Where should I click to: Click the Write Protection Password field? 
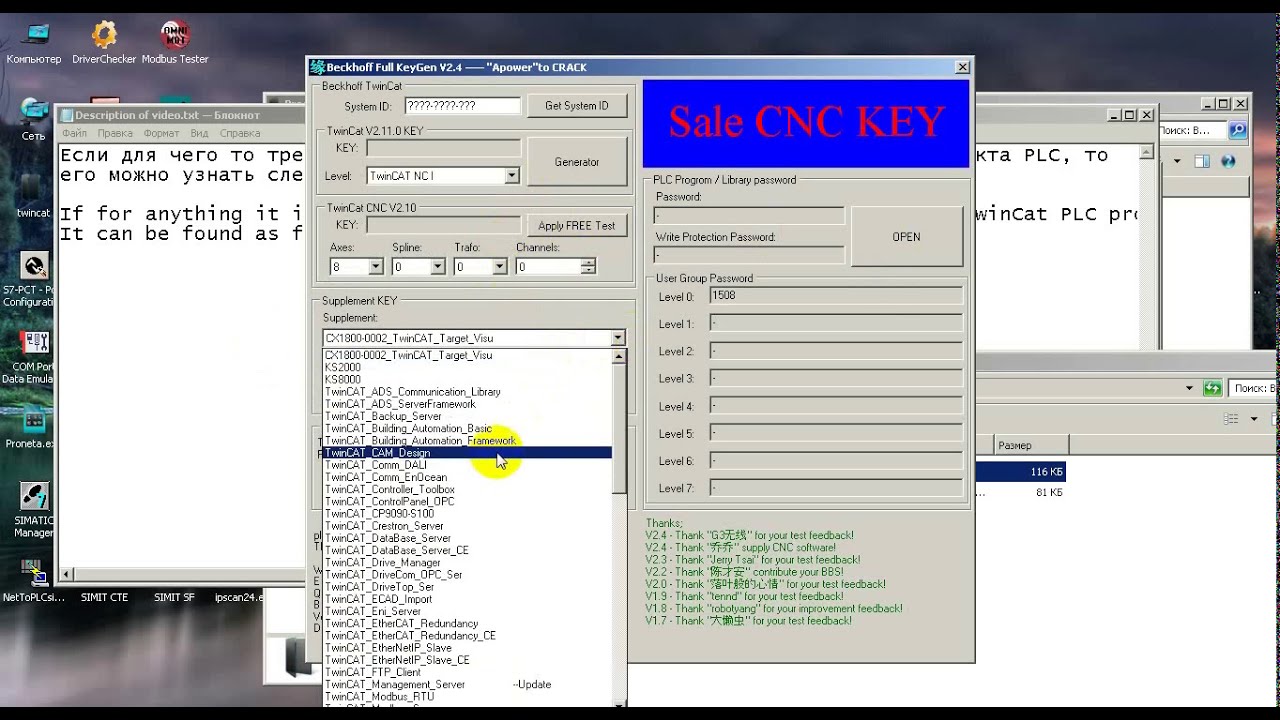749,255
